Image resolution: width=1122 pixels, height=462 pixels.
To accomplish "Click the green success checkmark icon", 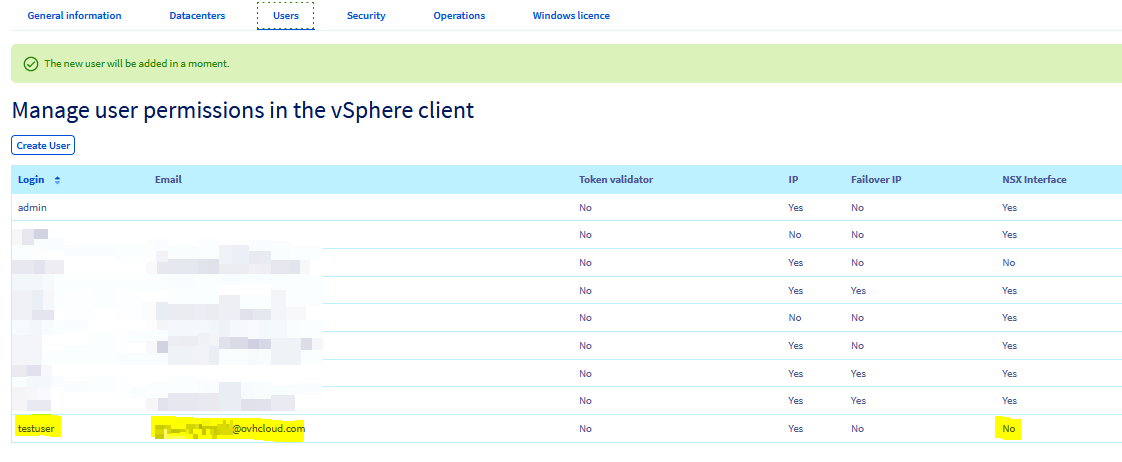I will coord(31,64).
